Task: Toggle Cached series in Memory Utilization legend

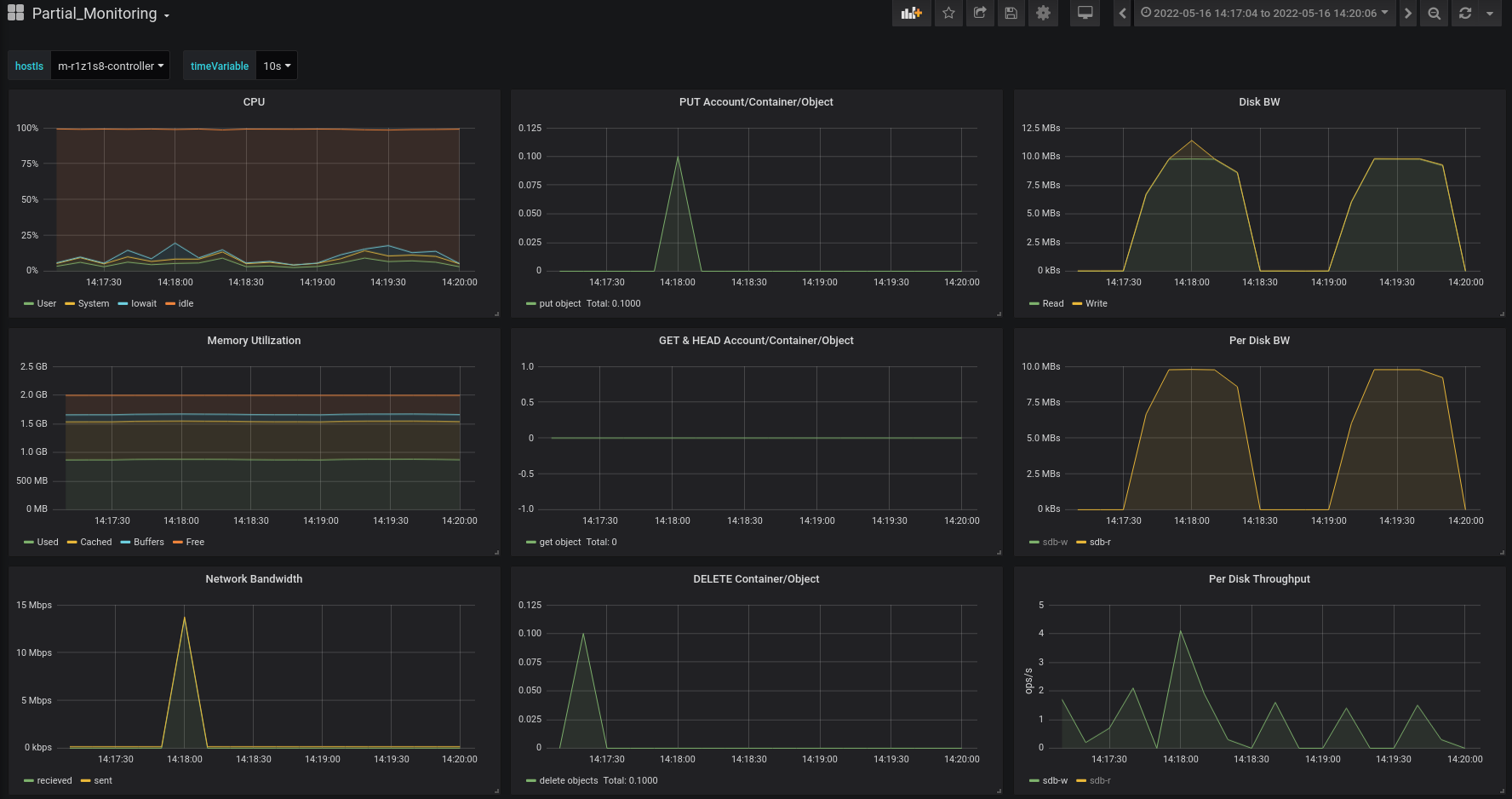Action: [x=95, y=542]
